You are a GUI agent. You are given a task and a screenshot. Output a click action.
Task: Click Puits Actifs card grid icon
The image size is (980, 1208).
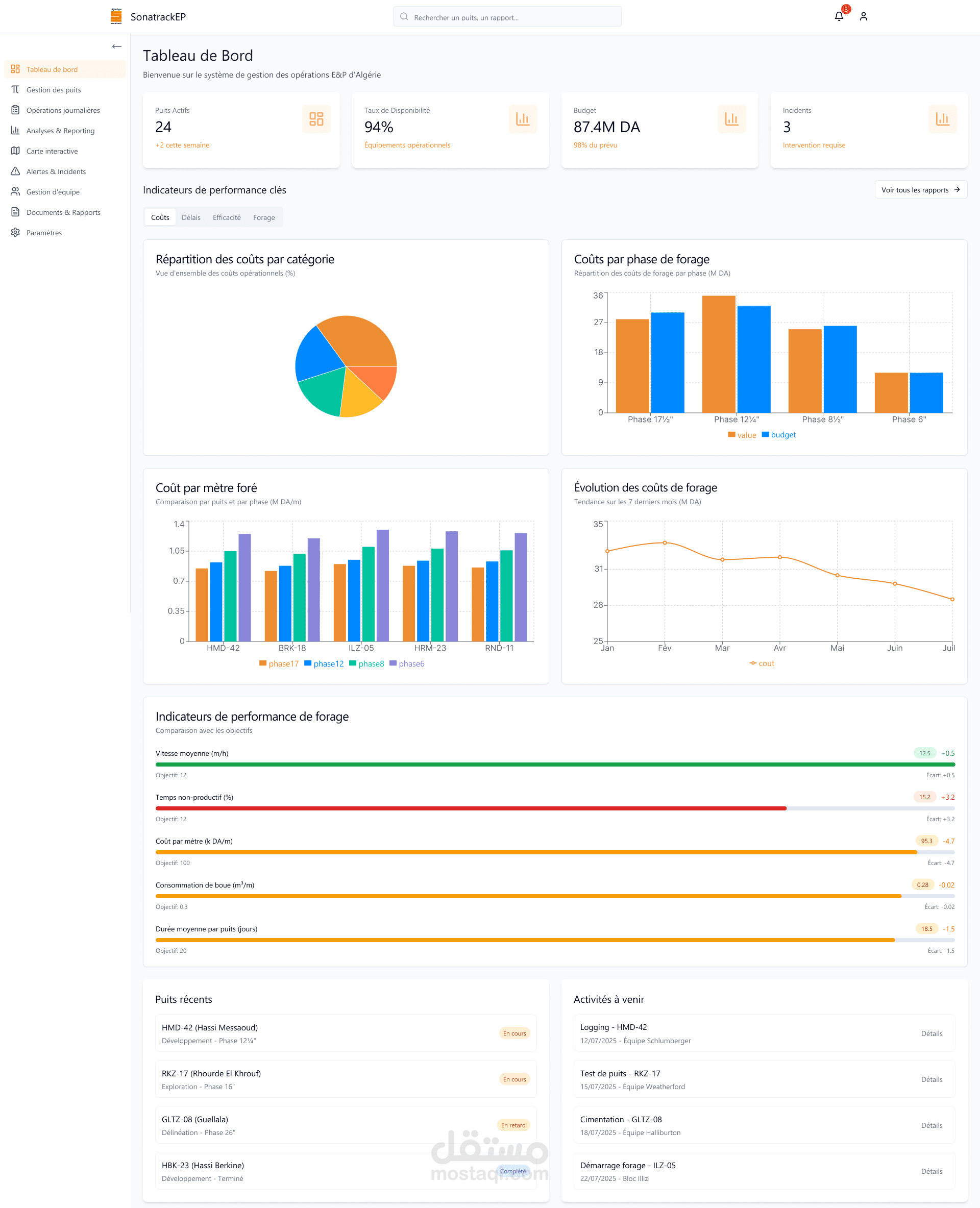(x=316, y=118)
